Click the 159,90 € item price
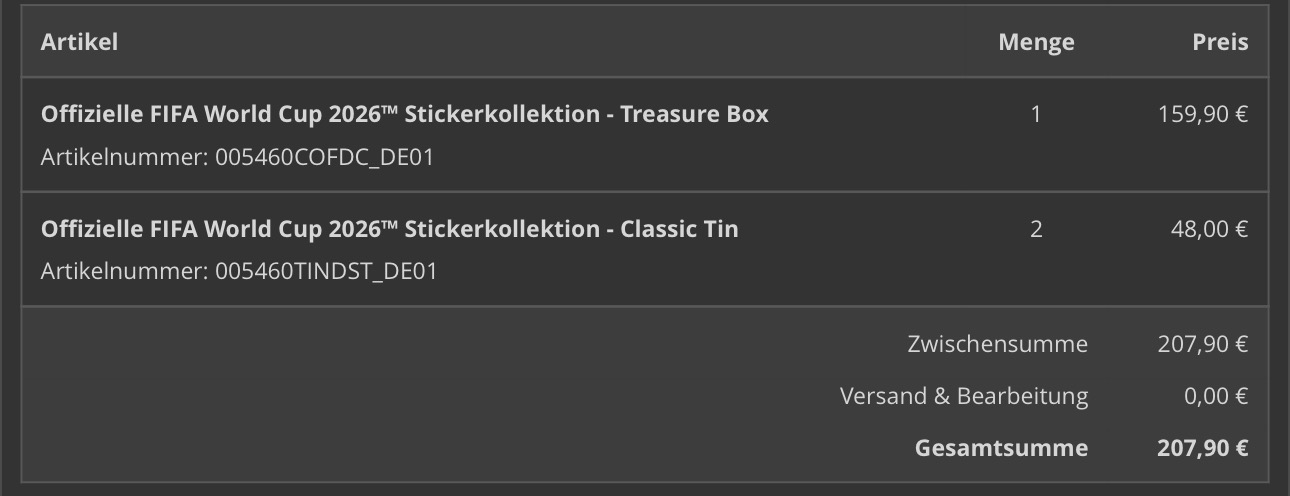1290x496 pixels. 1203,114
